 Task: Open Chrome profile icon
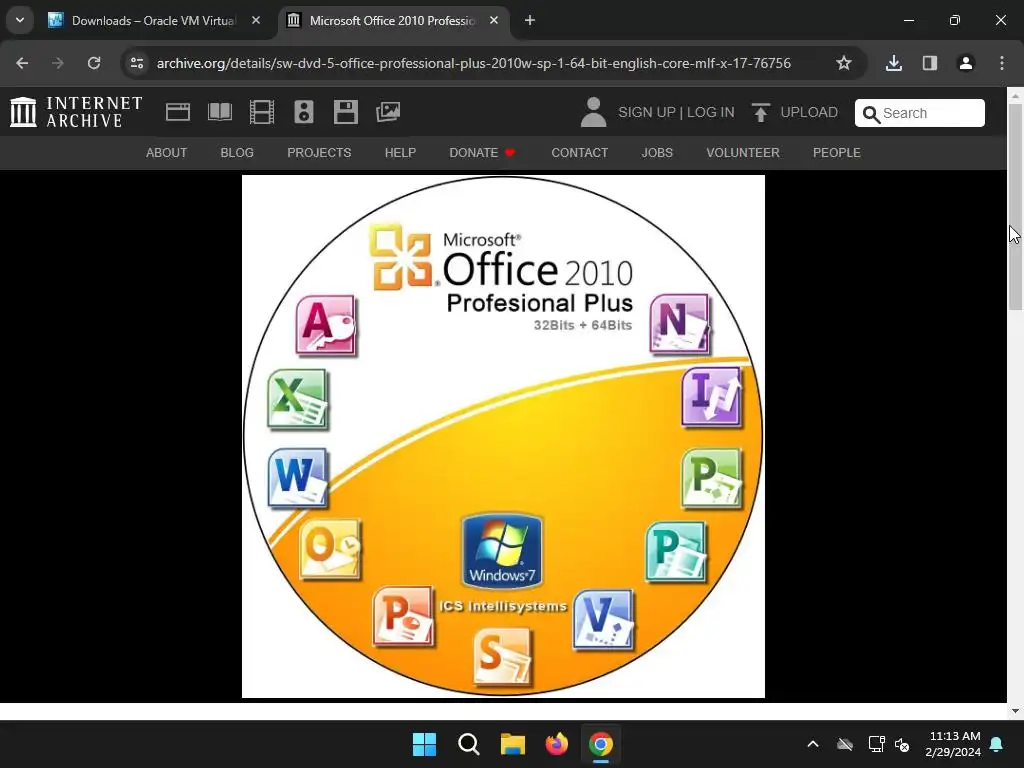point(966,63)
